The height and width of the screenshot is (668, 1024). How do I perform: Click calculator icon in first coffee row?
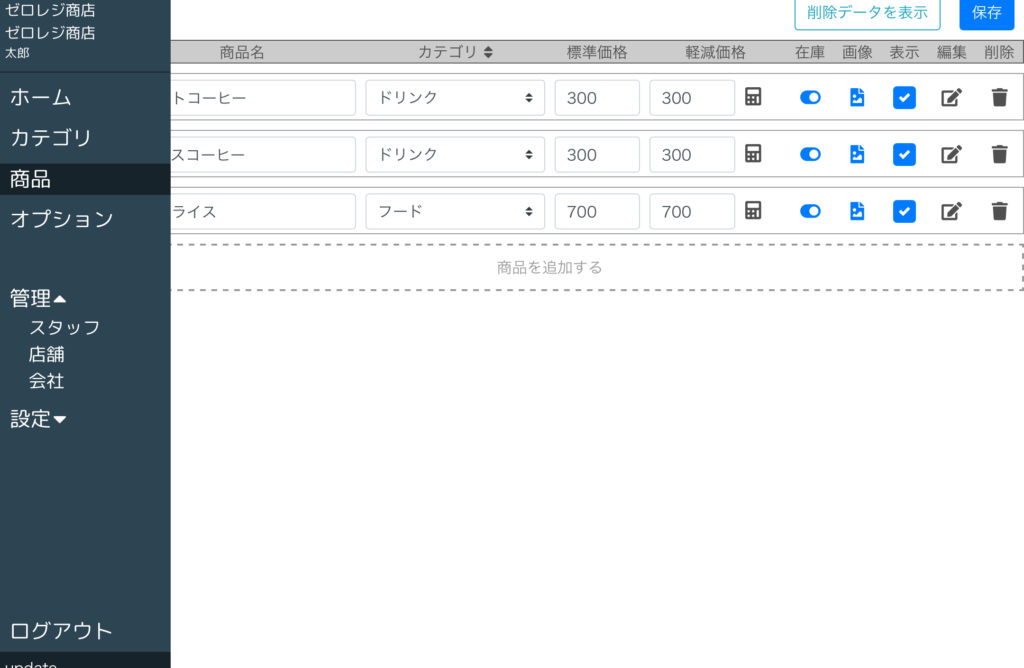pos(753,97)
